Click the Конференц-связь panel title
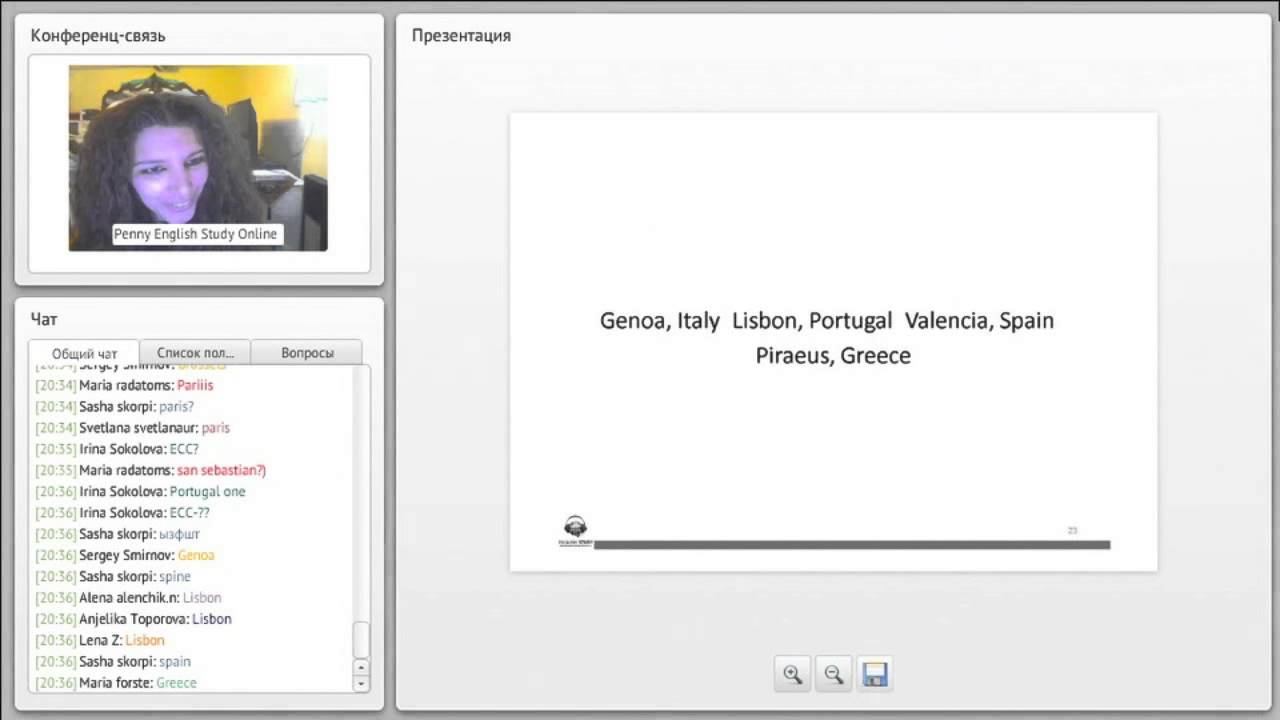 click(98, 36)
